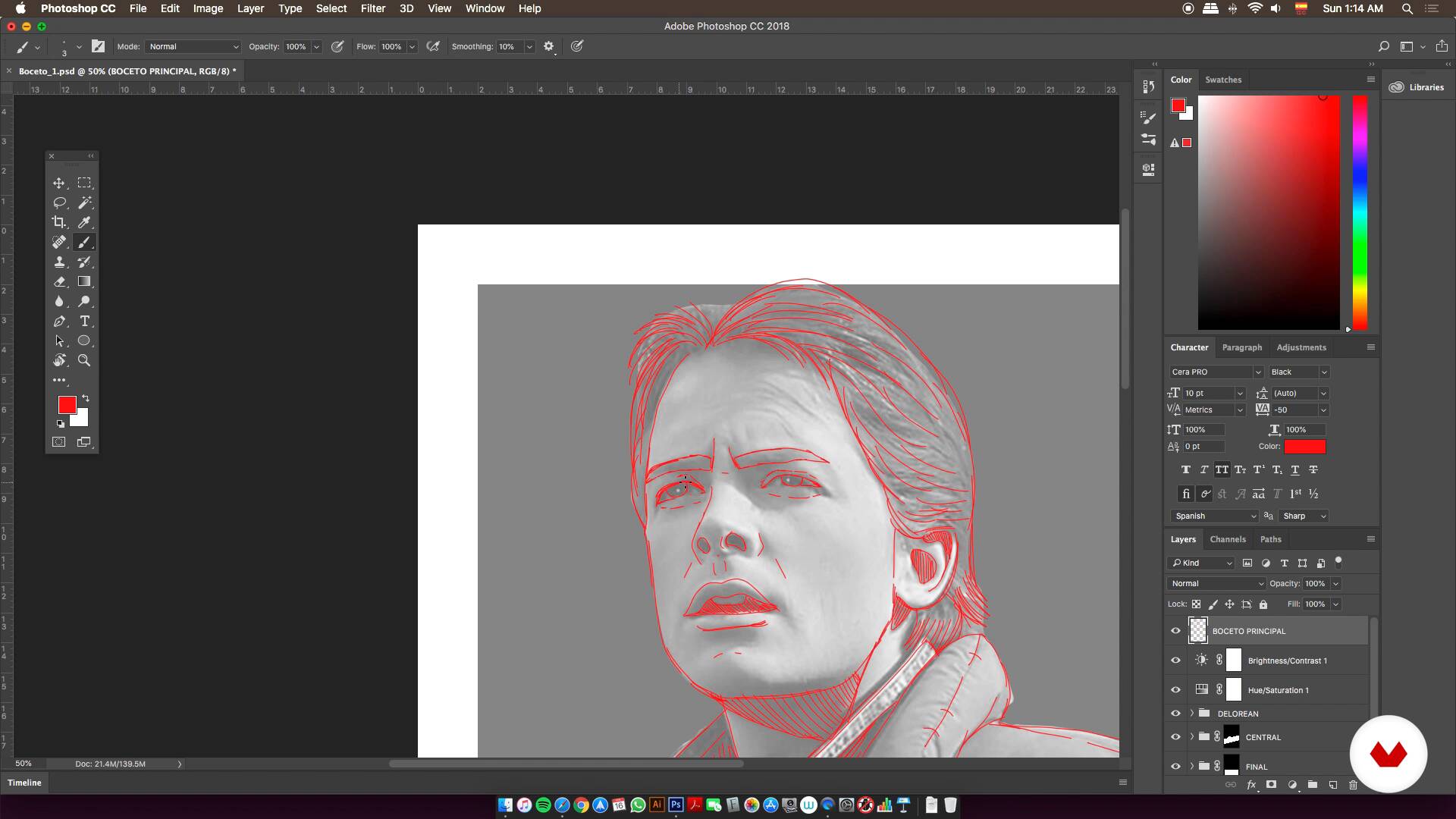
Task: Switch to the Channels tab
Action: 1228,539
